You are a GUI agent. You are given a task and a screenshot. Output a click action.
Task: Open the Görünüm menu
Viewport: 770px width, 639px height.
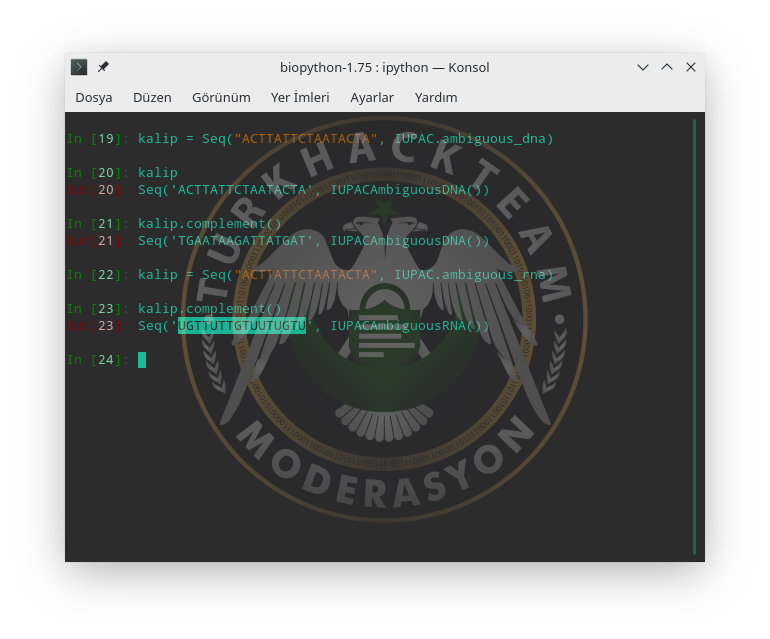point(221,98)
